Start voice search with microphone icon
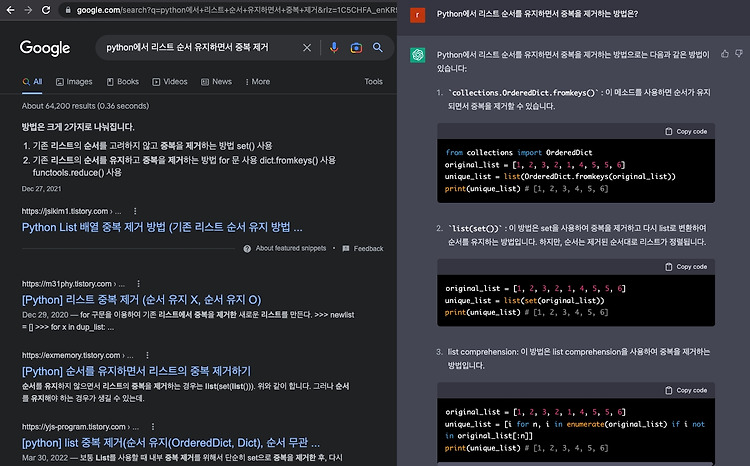The image size is (750, 466). pyautogui.click(x=334, y=47)
